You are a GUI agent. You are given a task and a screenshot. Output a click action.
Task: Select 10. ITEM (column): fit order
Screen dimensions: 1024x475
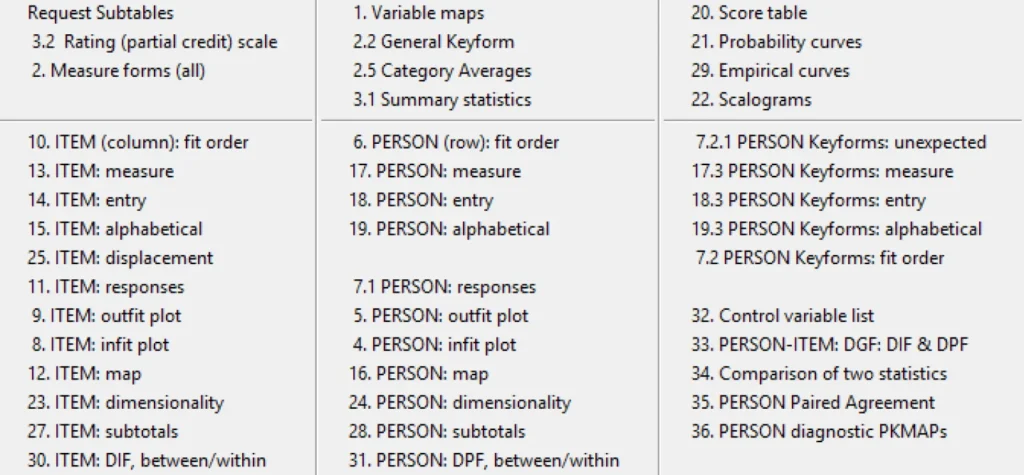(x=138, y=143)
